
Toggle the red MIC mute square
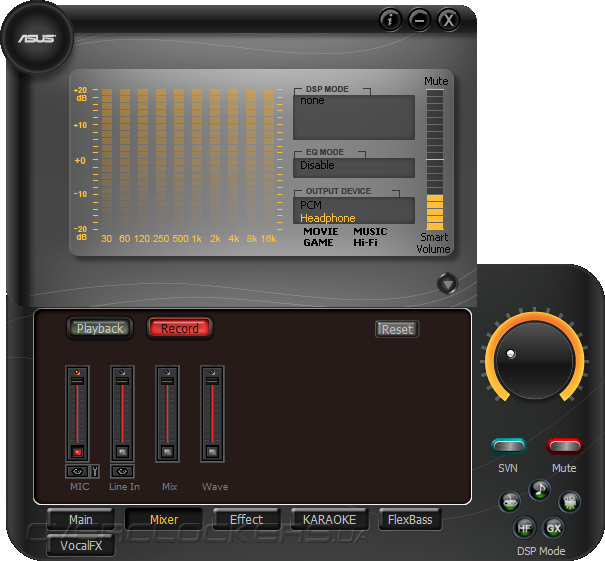click(x=78, y=451)
